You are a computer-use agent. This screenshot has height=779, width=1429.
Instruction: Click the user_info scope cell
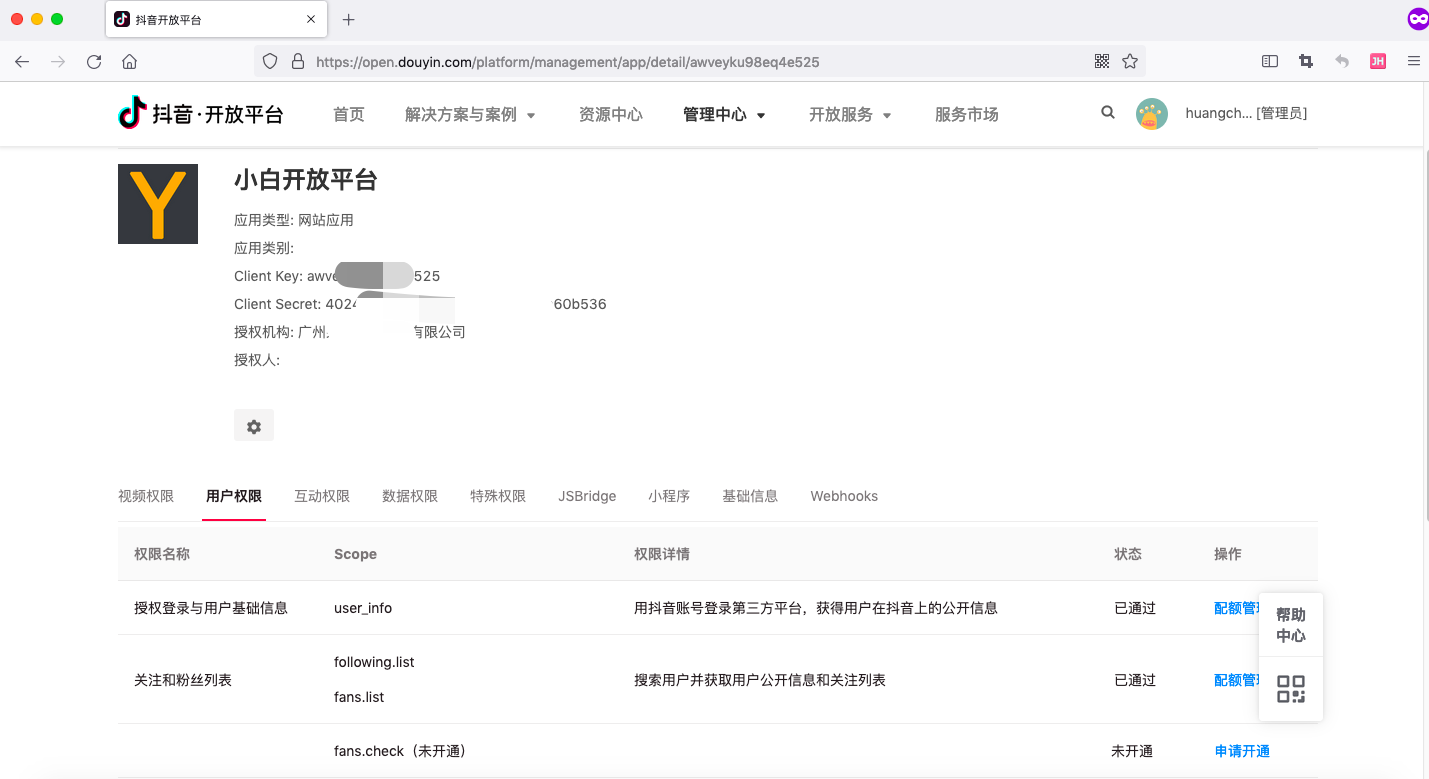(363, 608)
